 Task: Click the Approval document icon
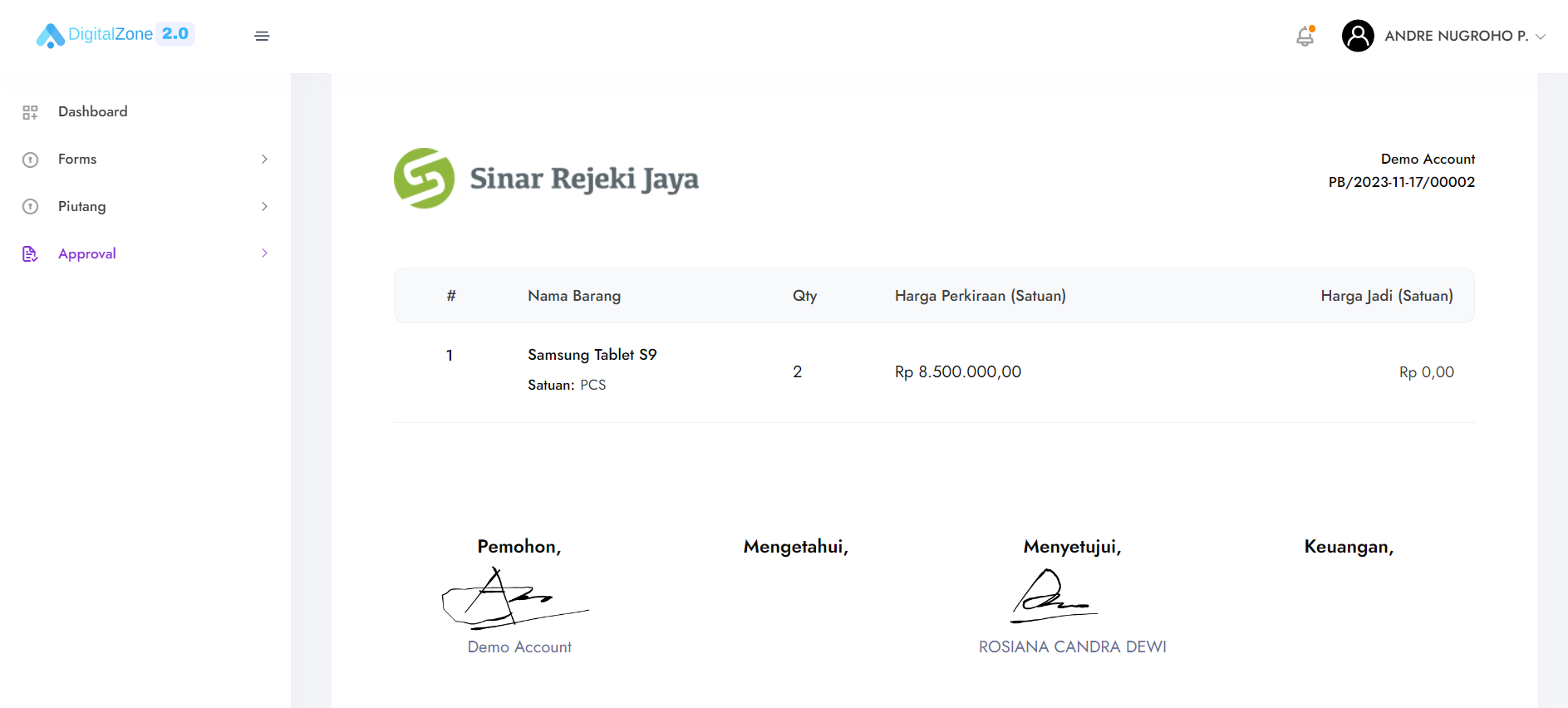[31, 254]
